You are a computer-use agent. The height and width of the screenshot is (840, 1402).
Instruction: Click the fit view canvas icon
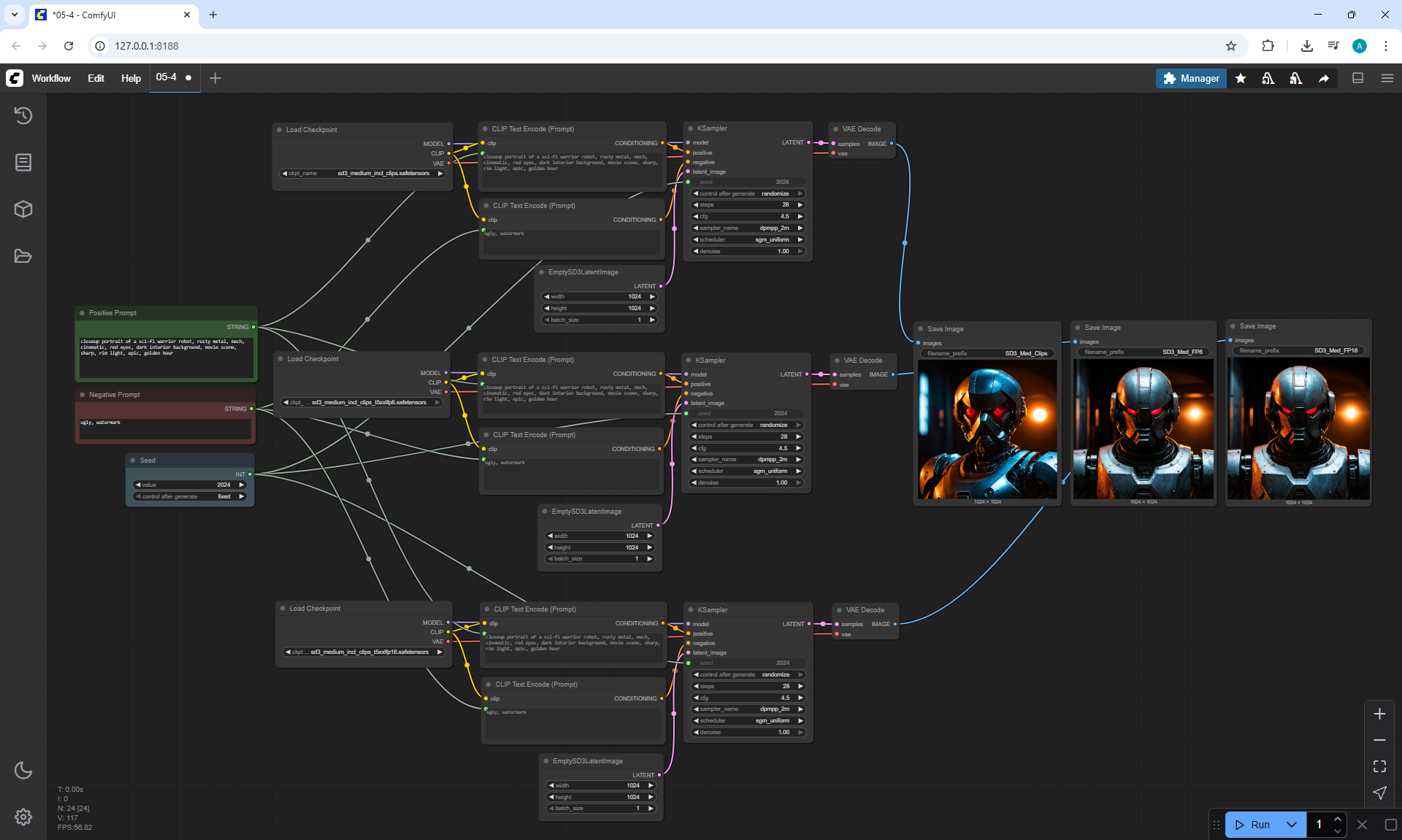[1379, 766]
